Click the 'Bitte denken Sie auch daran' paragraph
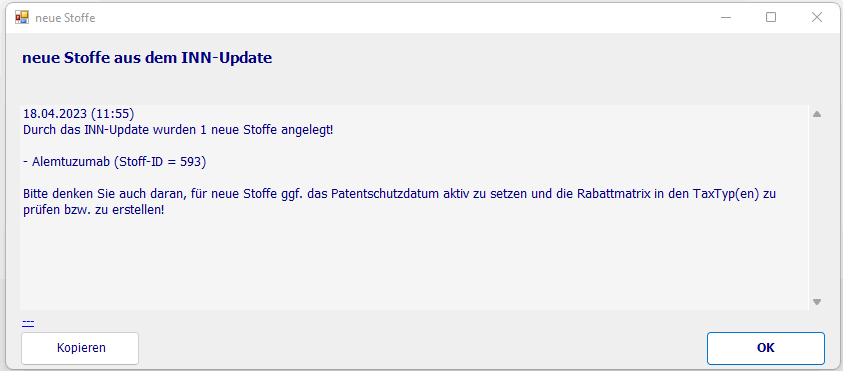843x371 pixels. 399,202
